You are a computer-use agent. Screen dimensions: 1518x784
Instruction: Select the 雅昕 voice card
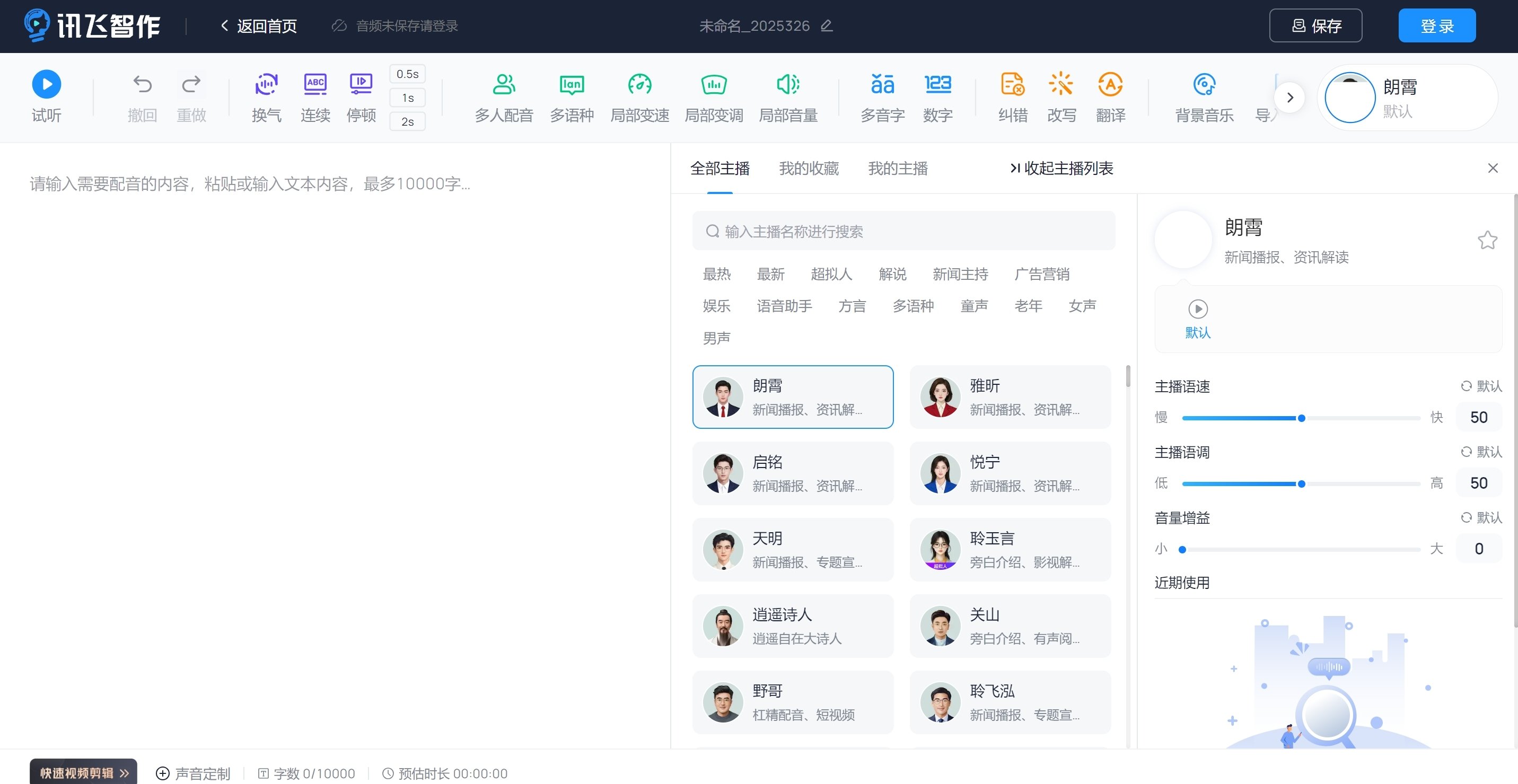1010,397
